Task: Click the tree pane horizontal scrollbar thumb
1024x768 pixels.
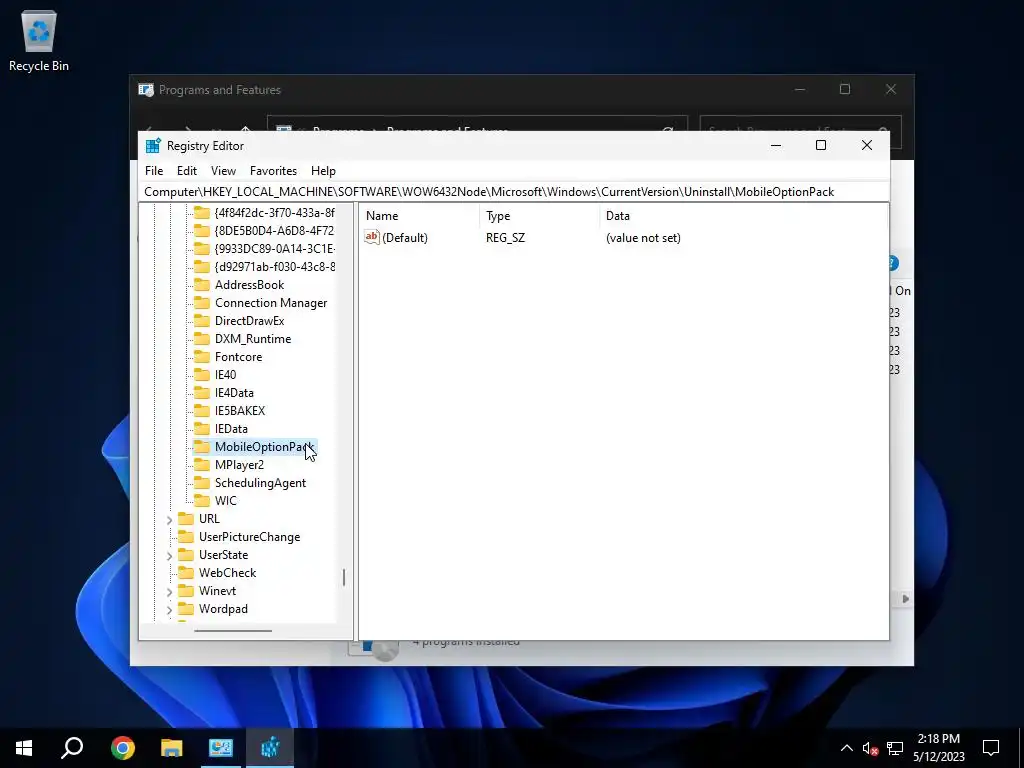Action: [x=233, y=631]
